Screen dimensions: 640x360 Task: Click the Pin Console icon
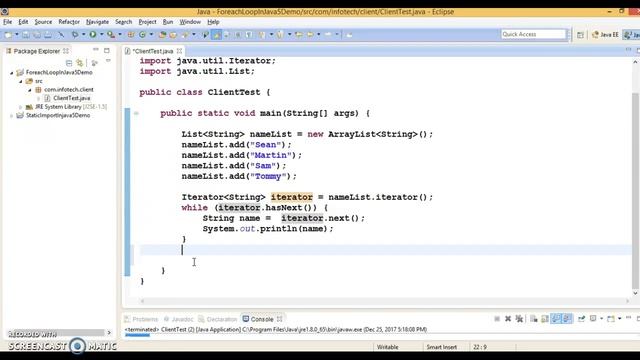coord(581,319)
